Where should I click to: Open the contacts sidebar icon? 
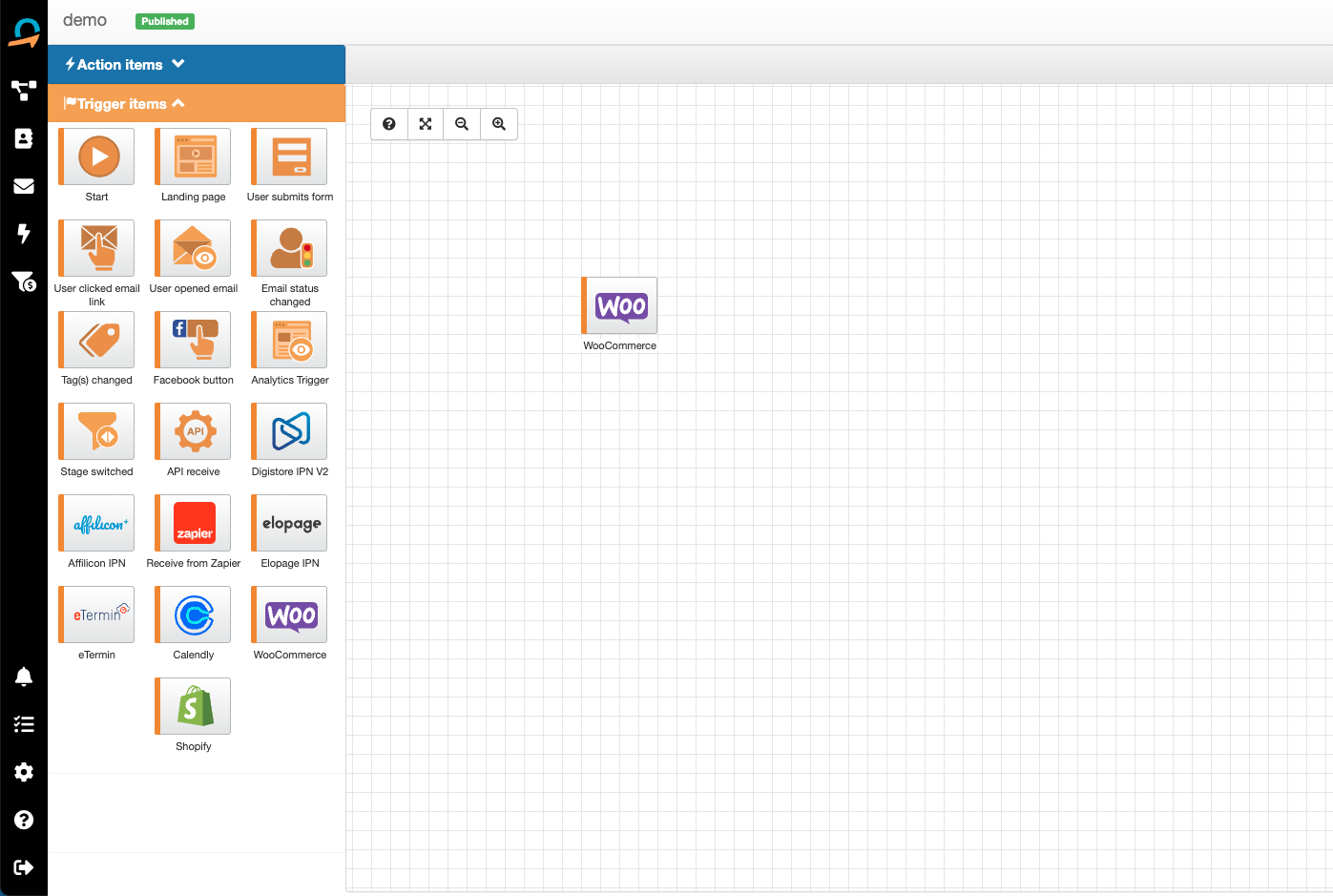(x=24, y=138)
